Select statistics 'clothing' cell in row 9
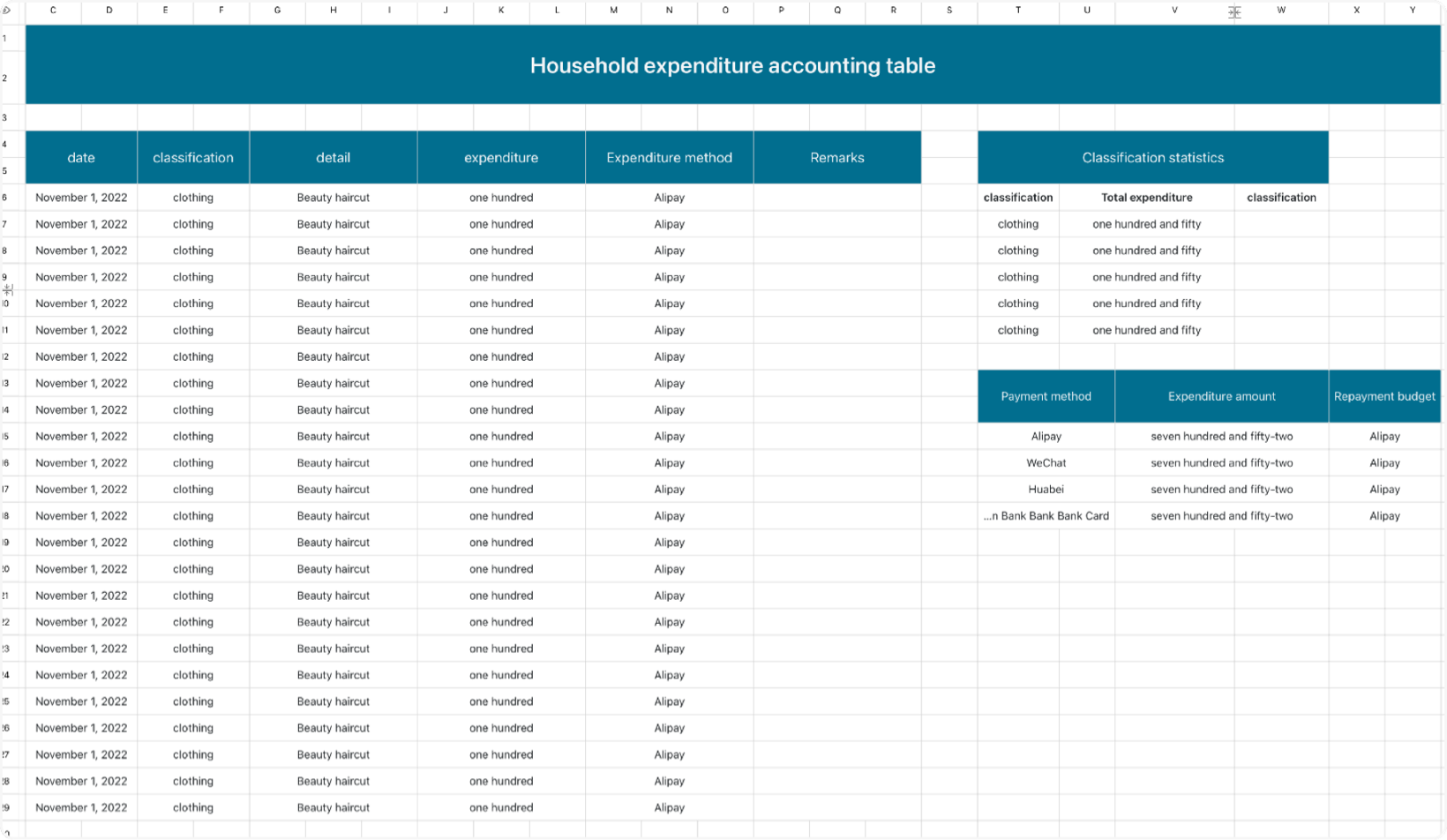Image resolution: width=1447 pixels, height=840 pixels. click(x=1018, y=277)
